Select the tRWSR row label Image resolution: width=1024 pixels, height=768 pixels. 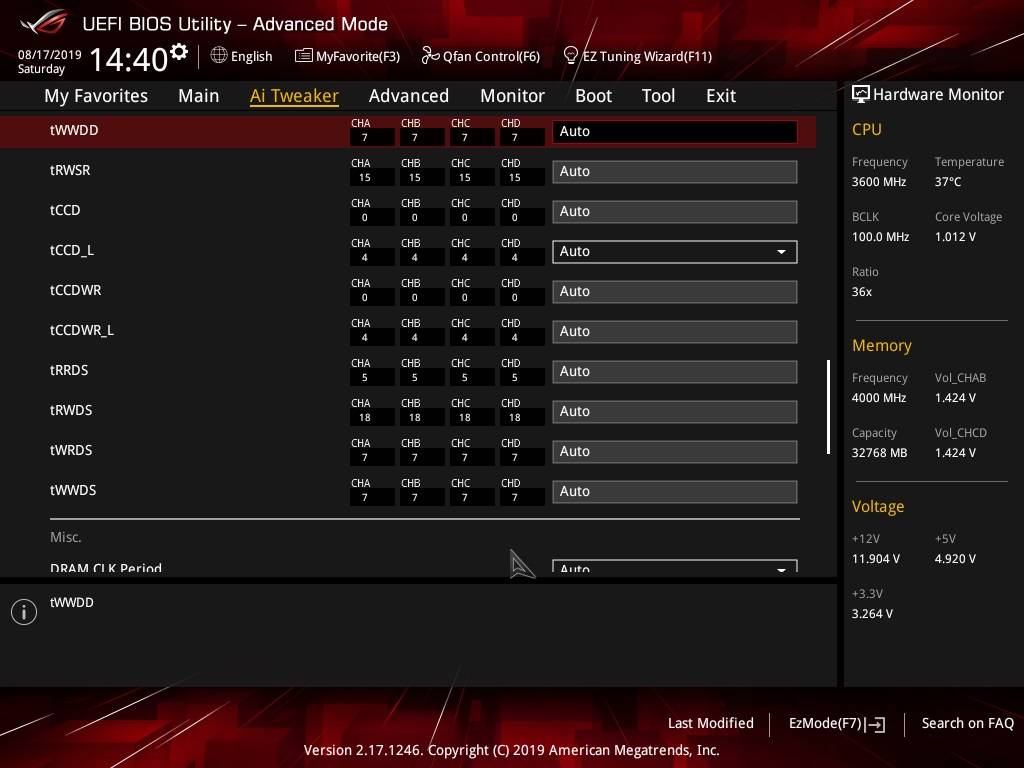[x=70, y=170]
